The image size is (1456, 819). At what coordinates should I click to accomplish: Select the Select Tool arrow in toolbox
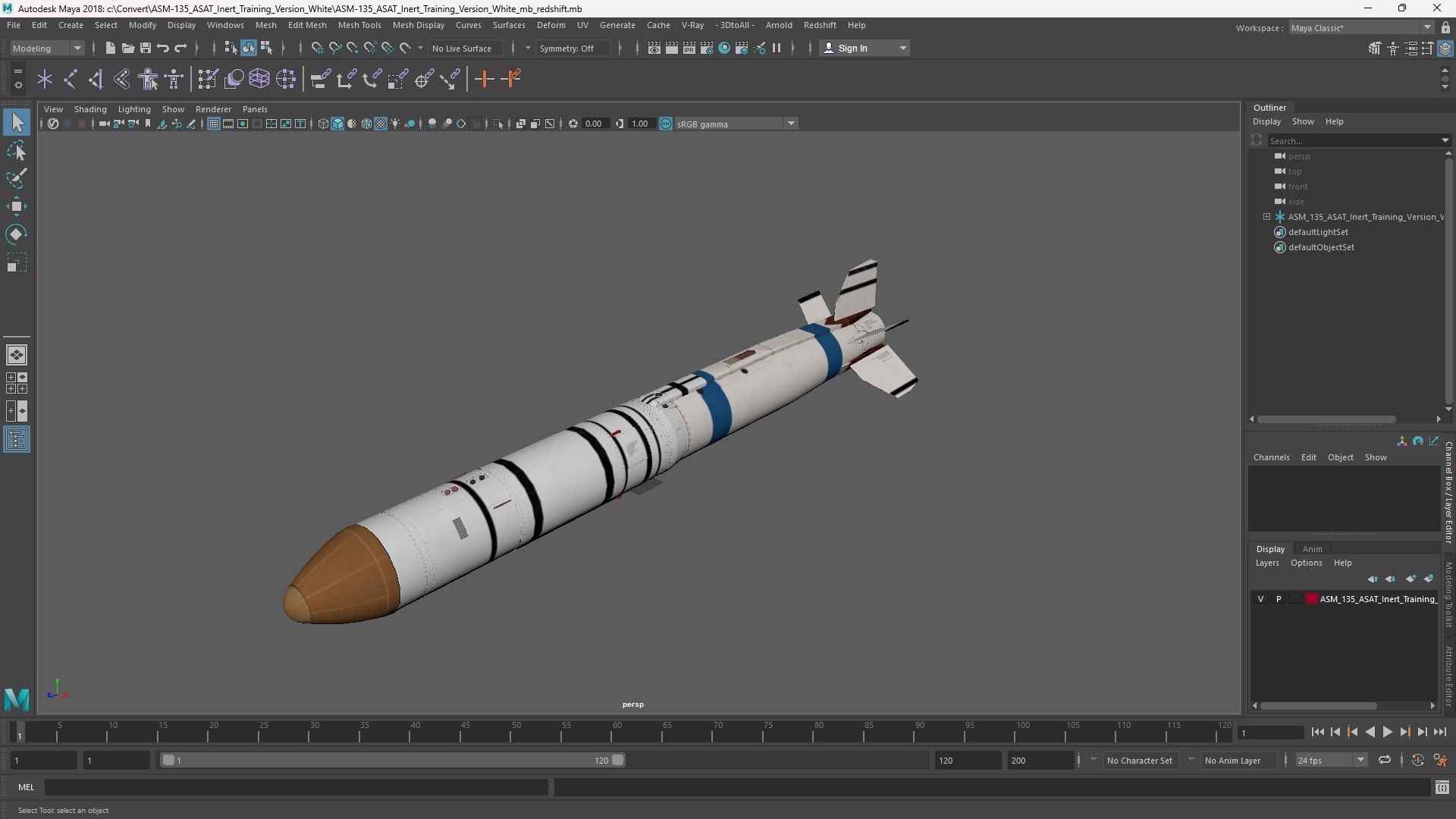[x=17, y=122]
